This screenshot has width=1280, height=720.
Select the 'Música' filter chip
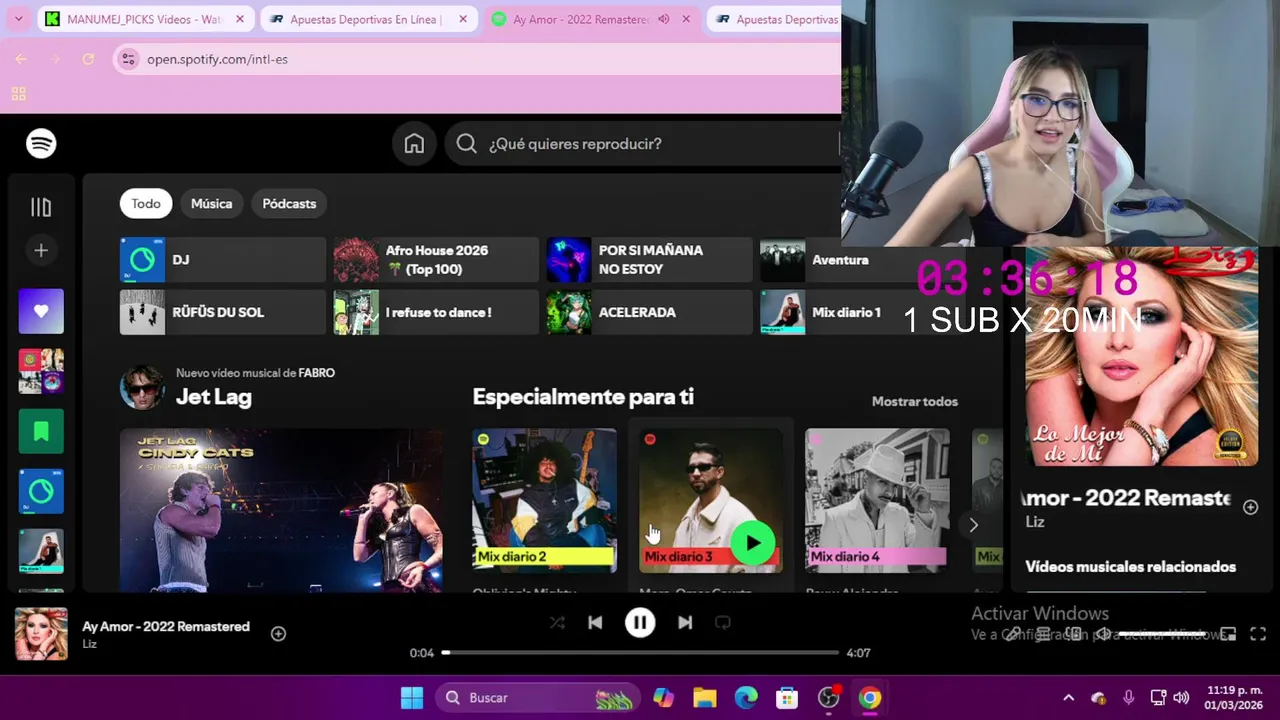point(211,204)
